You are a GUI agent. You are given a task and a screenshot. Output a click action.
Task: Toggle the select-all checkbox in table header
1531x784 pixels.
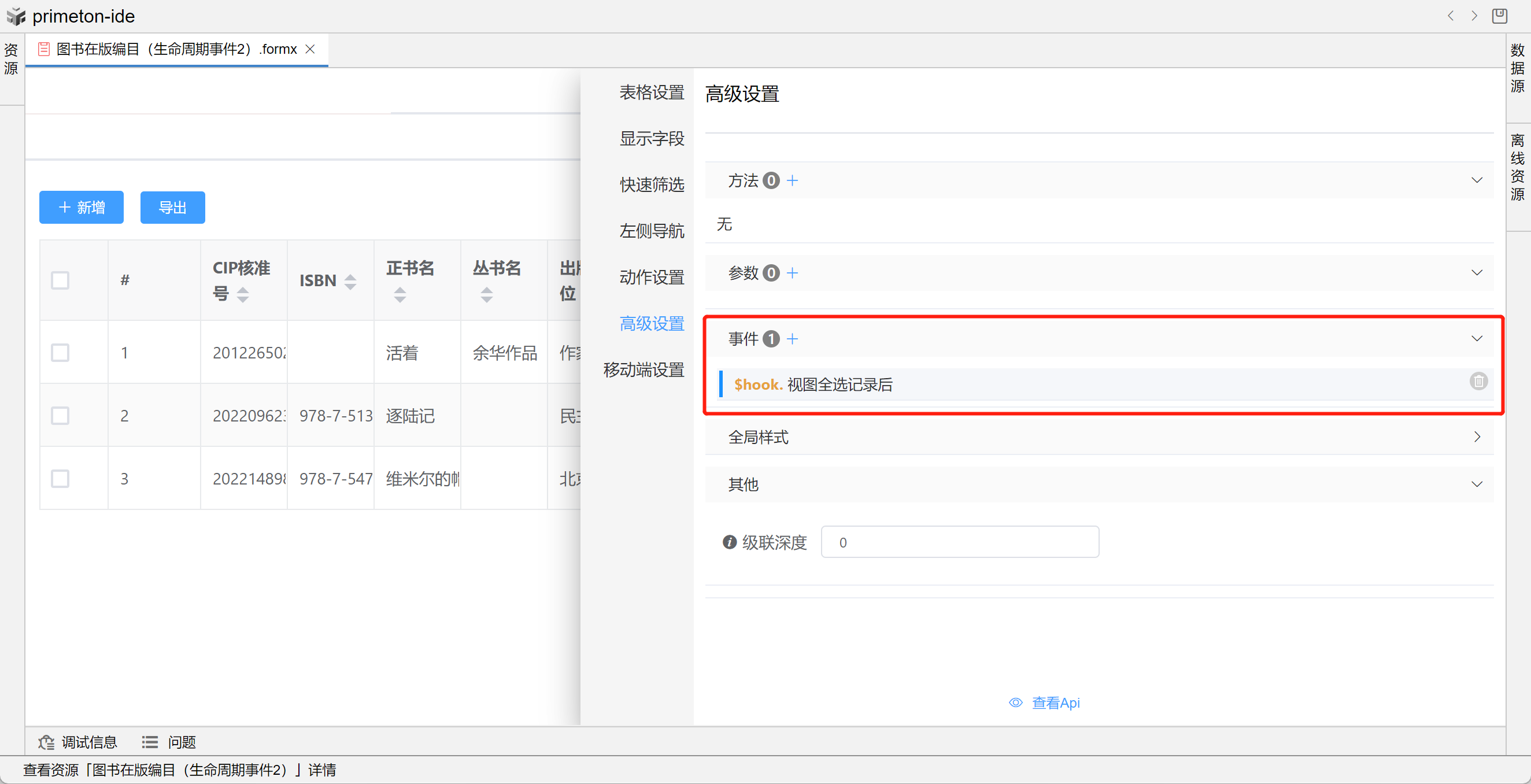coord(60,280)
